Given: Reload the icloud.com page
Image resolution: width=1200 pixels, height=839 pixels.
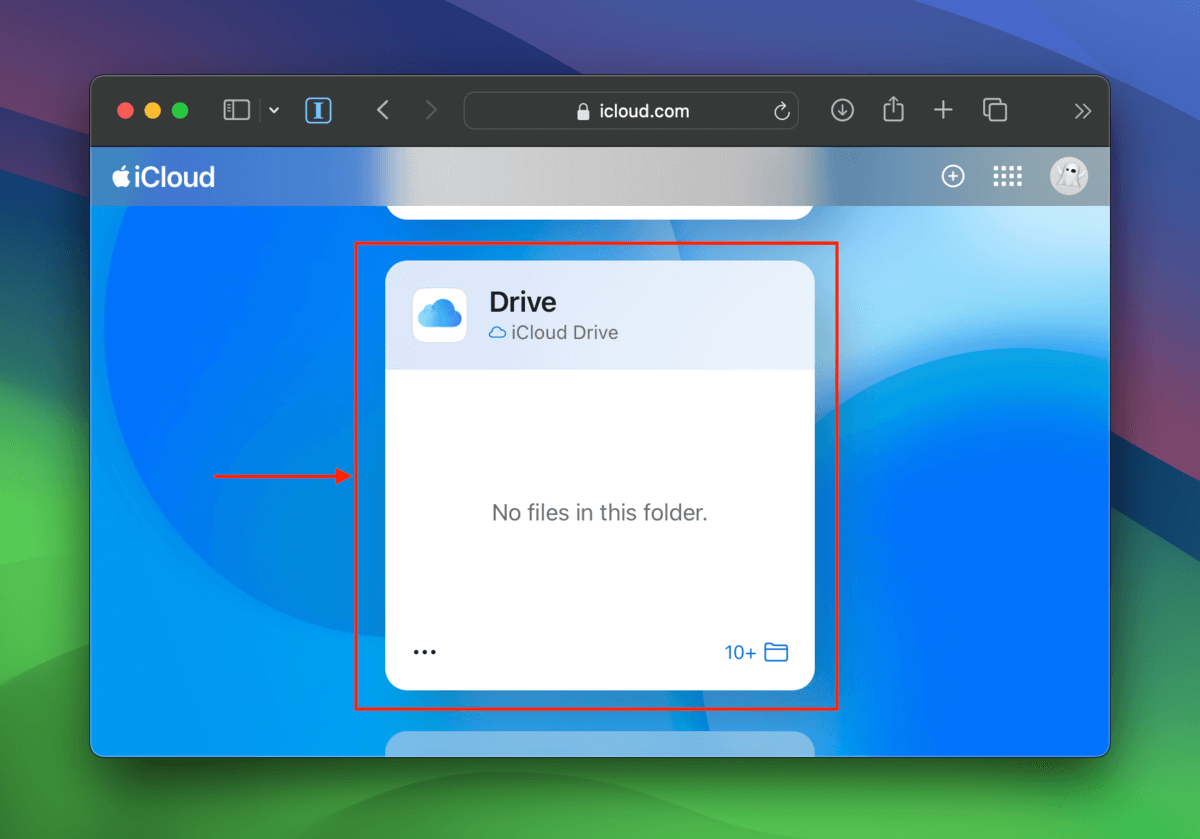Looking at the screenshot, I should pos(782,111).
